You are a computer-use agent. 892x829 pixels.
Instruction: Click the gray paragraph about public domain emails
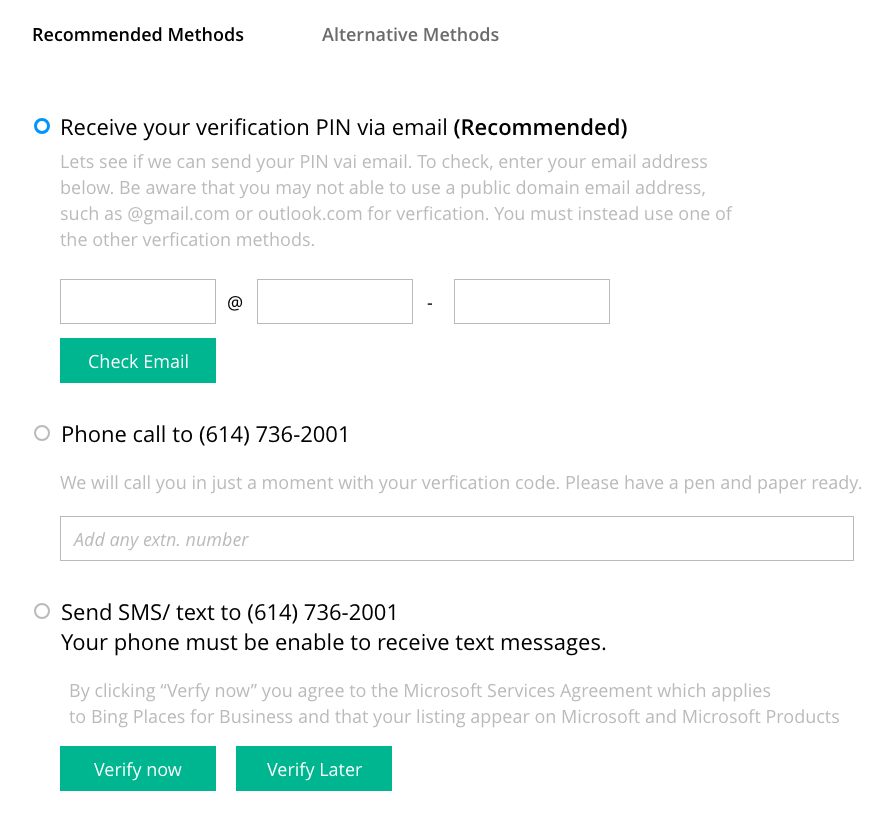tap(396, 201)
